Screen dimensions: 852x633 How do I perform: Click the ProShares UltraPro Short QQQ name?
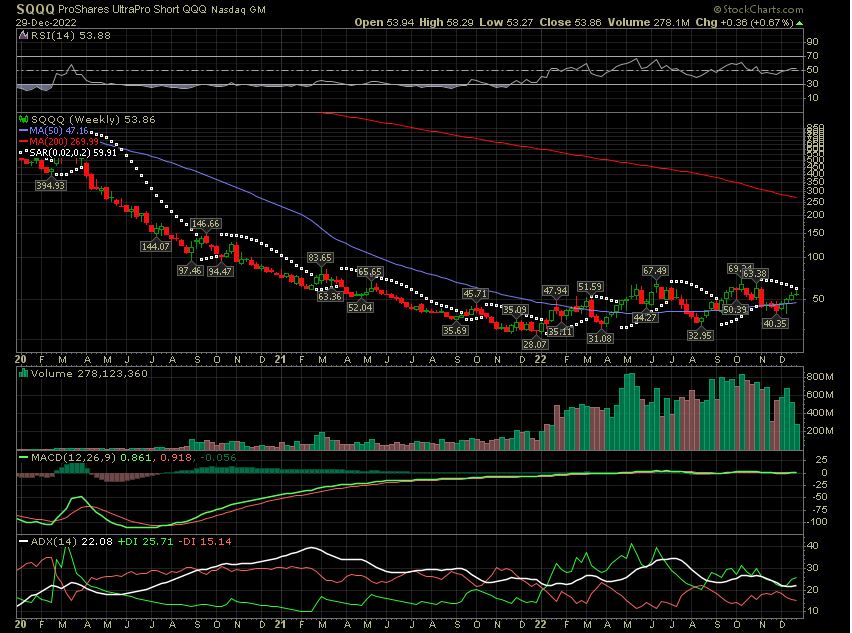132,9
